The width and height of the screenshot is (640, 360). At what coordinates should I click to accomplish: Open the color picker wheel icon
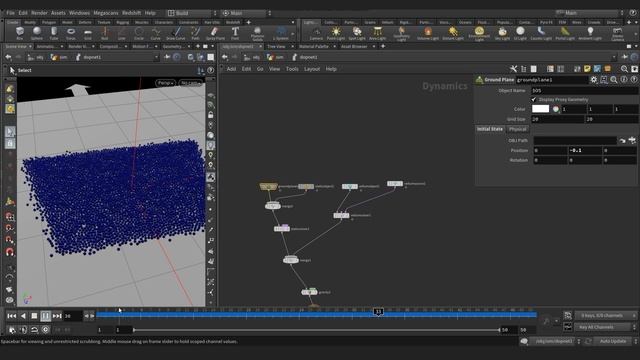click(556, 109)
